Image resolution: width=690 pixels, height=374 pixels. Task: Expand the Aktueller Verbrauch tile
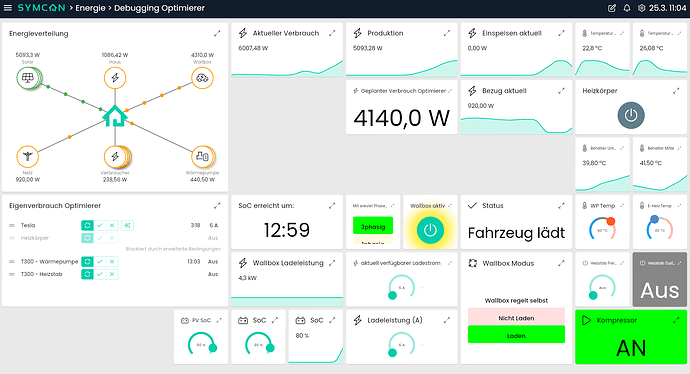point(332,33)
